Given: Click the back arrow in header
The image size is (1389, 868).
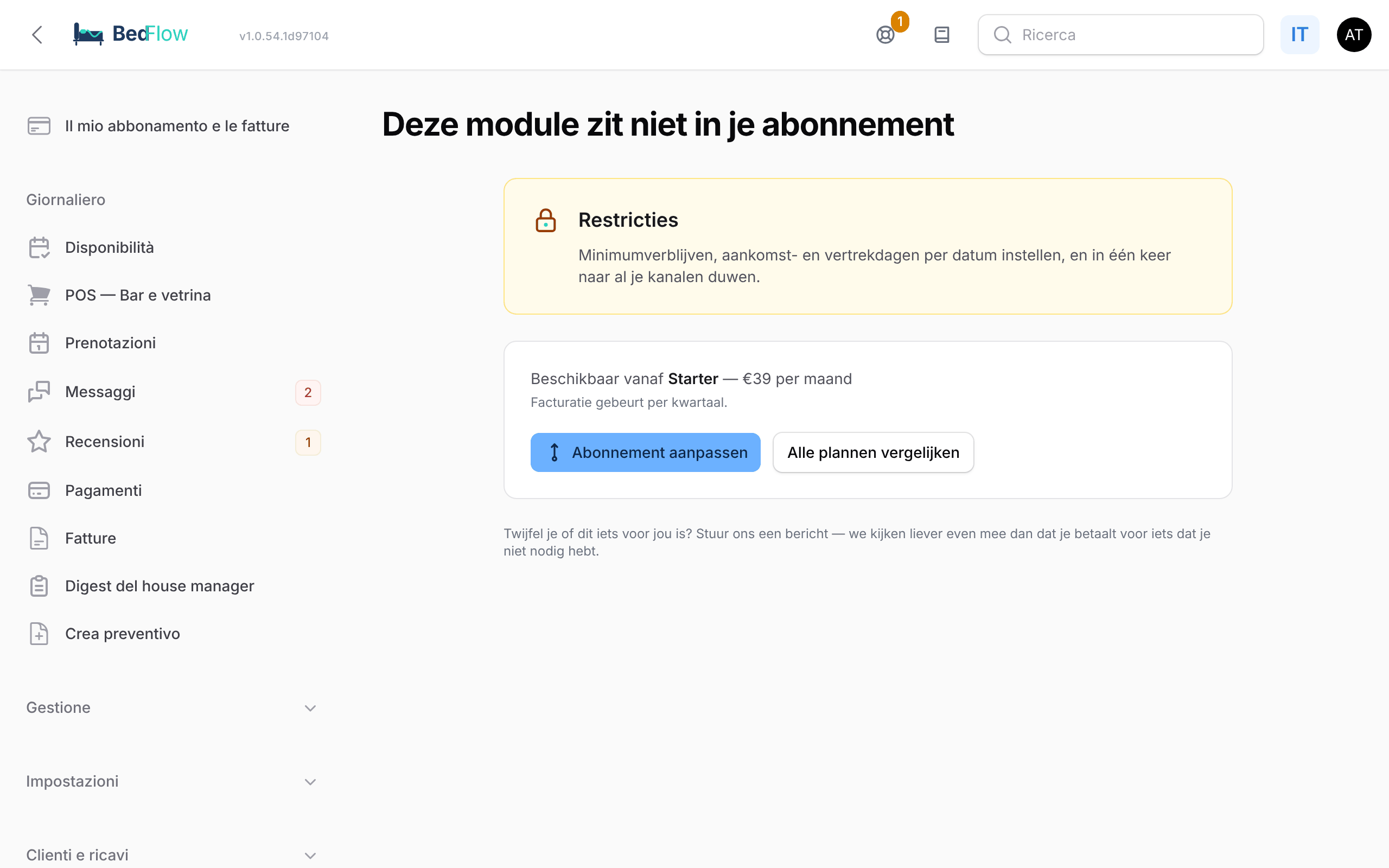Looking at the screenshot, I should (x=37, y=35).
